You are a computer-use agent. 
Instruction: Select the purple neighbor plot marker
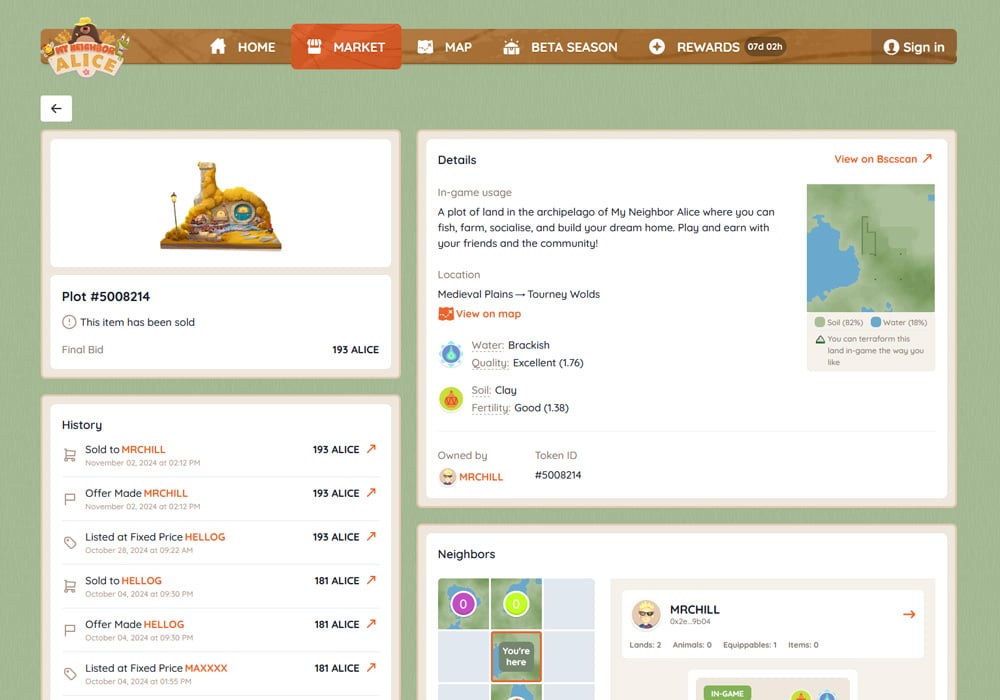463,604
